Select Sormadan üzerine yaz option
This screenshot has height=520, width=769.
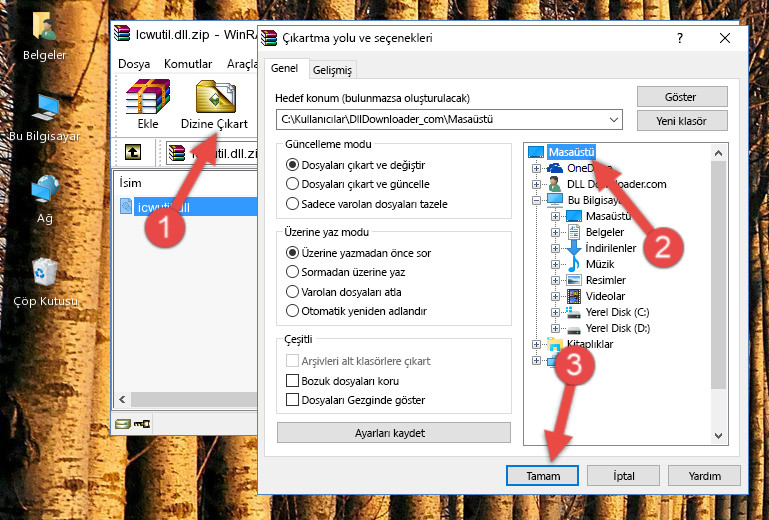[292, 272]
